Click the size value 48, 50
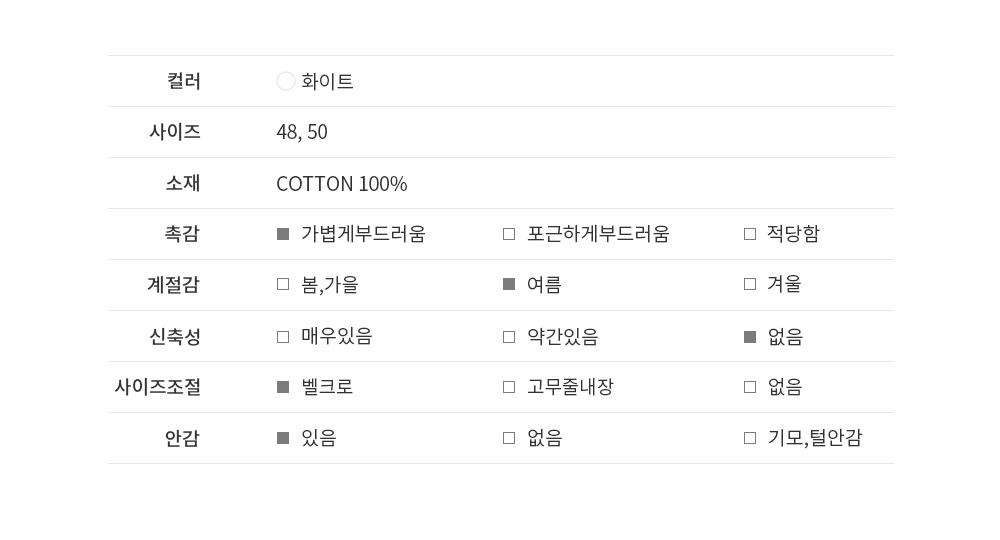 [302, 132]
